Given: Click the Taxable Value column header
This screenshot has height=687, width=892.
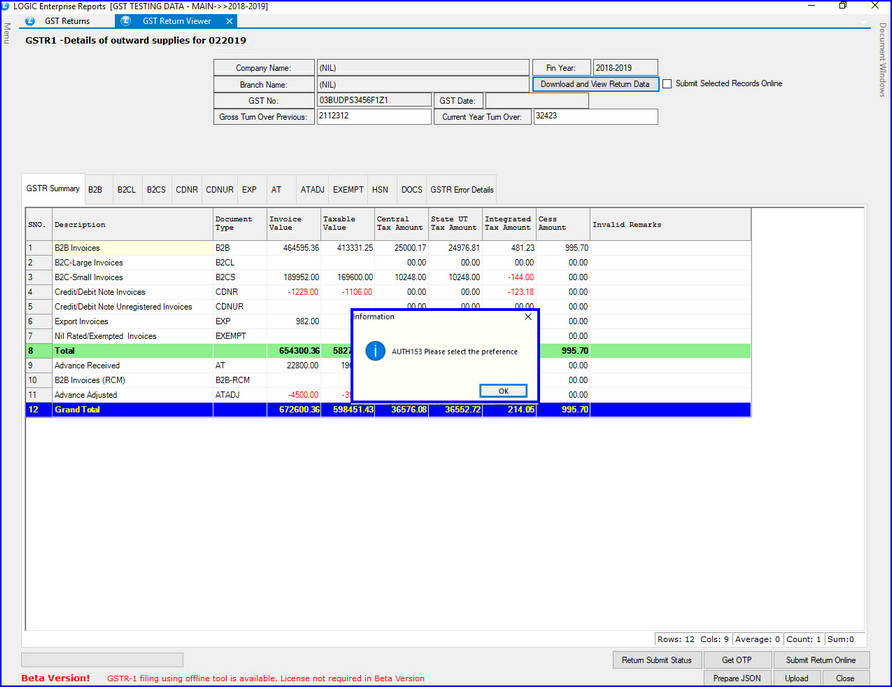Looking at the screenshot, I should 348,224.
